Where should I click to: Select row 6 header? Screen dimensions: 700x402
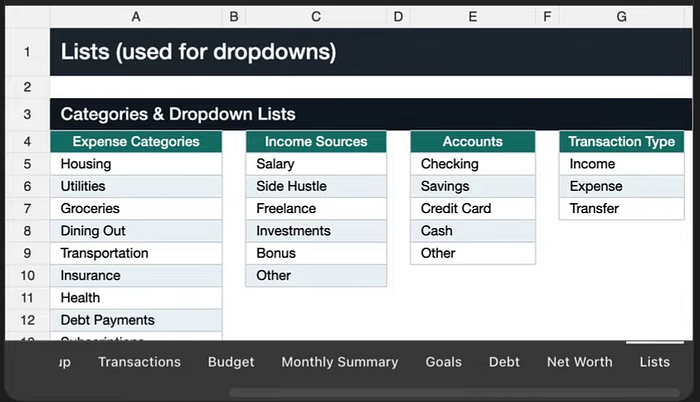(x=27, y=186)
